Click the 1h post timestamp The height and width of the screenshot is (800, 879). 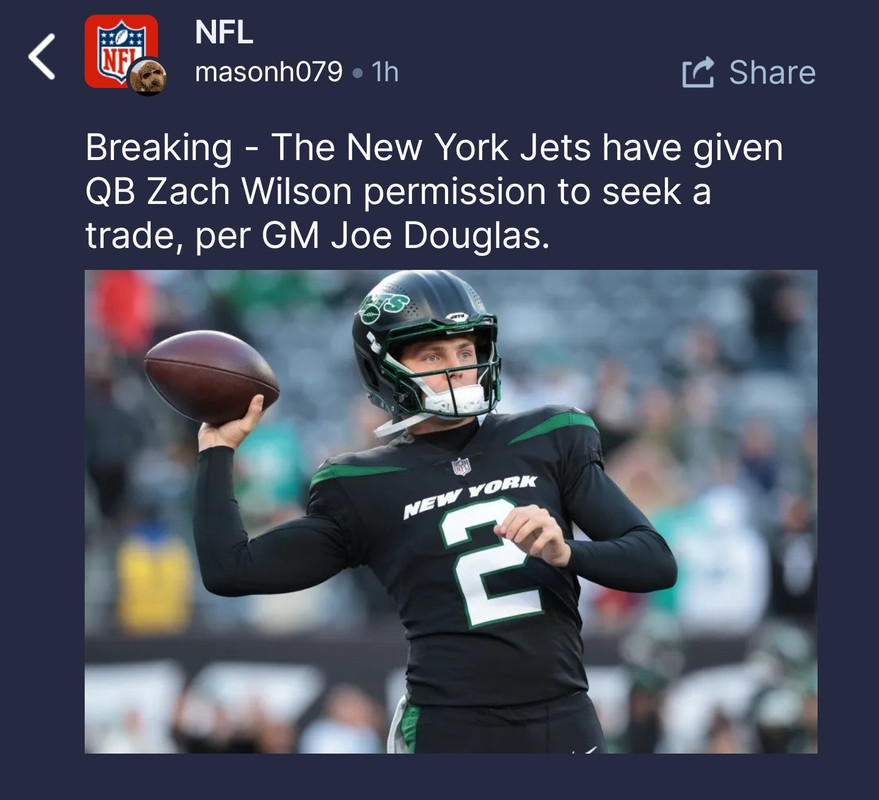[x=385, y=72]
